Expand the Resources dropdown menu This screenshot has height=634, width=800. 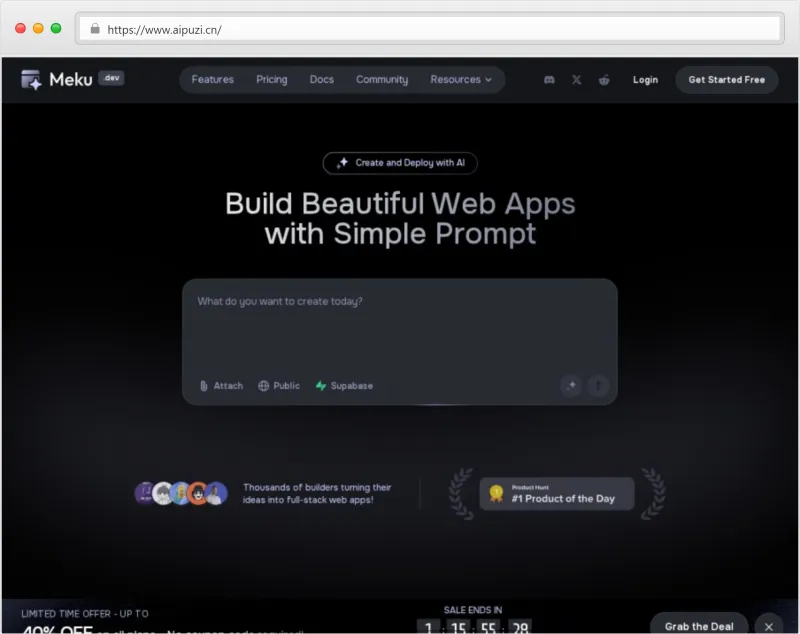point(460,80)
